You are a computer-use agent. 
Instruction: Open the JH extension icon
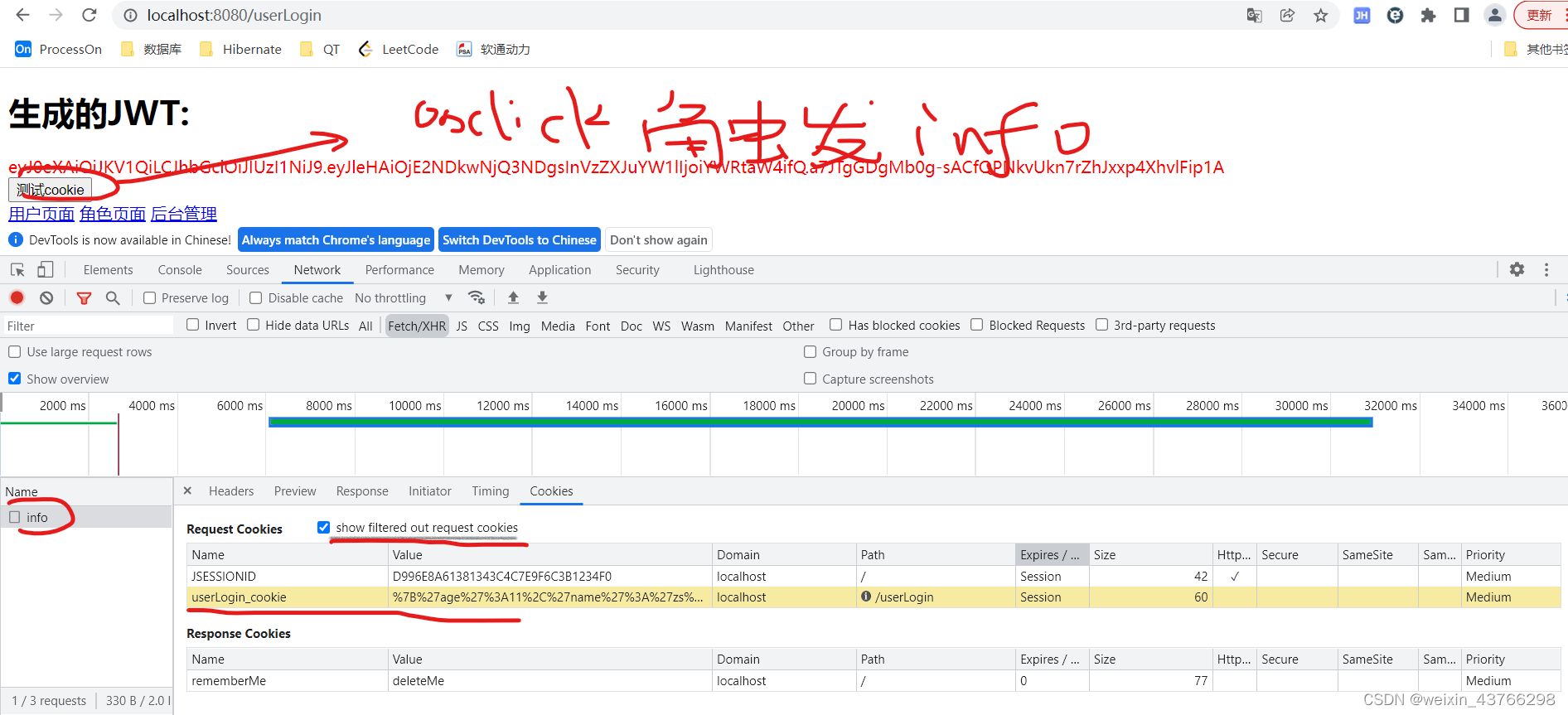1362,15
